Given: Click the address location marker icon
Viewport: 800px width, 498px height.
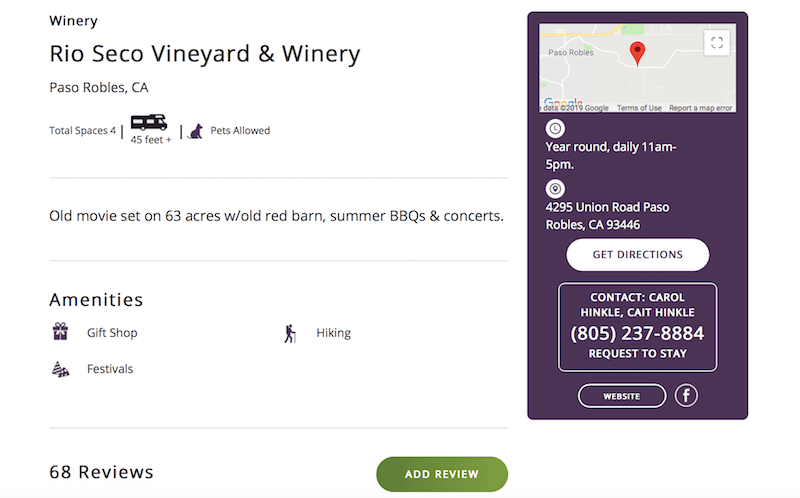Looking at the screenshot, I should [555, 189].
